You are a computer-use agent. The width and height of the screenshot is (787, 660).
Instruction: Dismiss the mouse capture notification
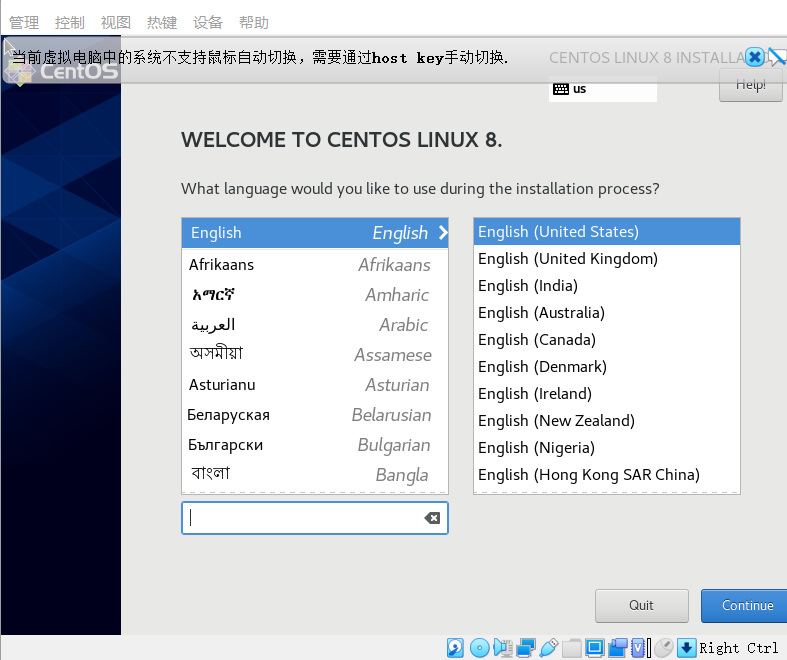coord(754,57)
